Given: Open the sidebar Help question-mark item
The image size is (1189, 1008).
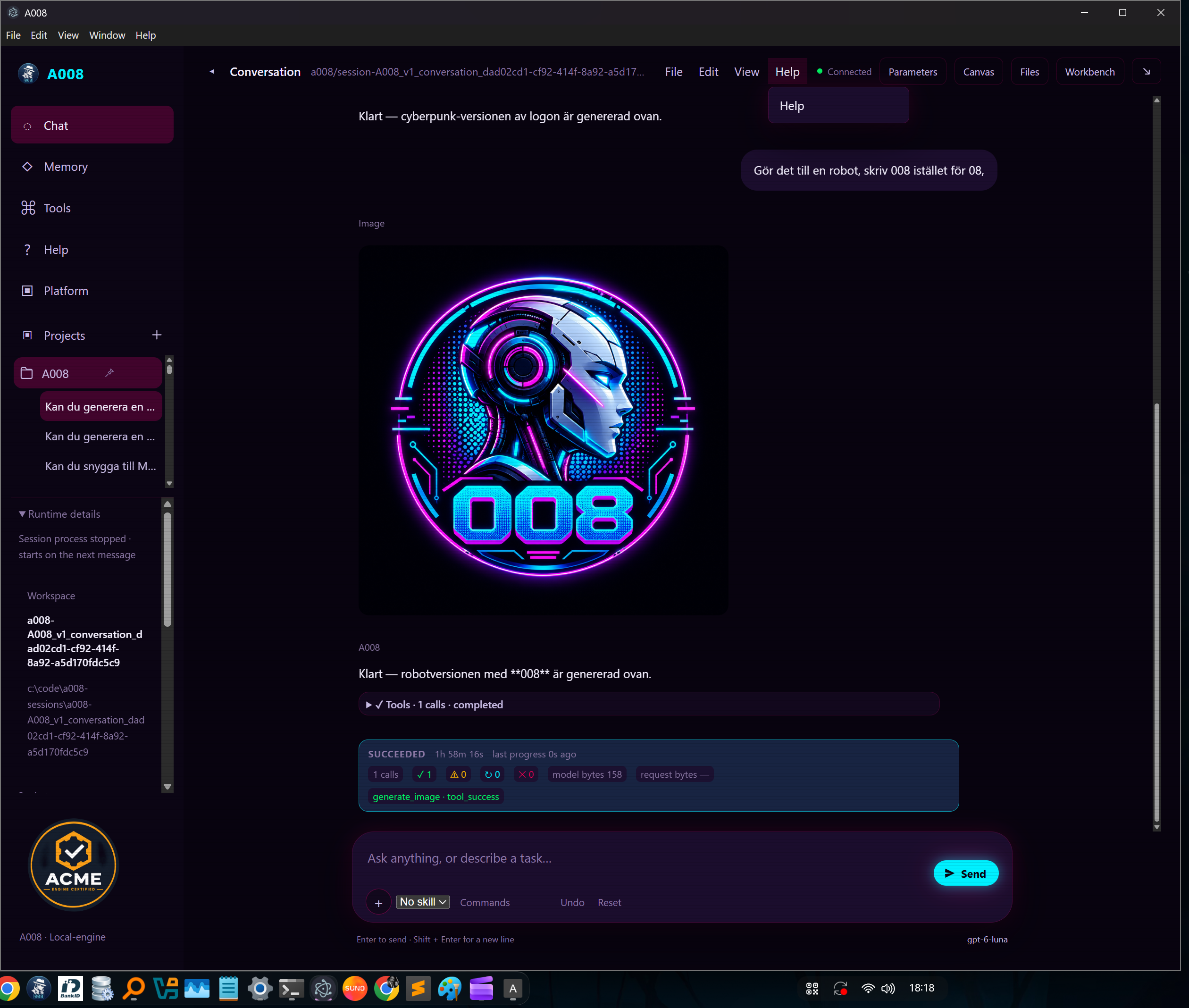Looking at the screenshot, I should pyautogui.click(x=92, y=250).
